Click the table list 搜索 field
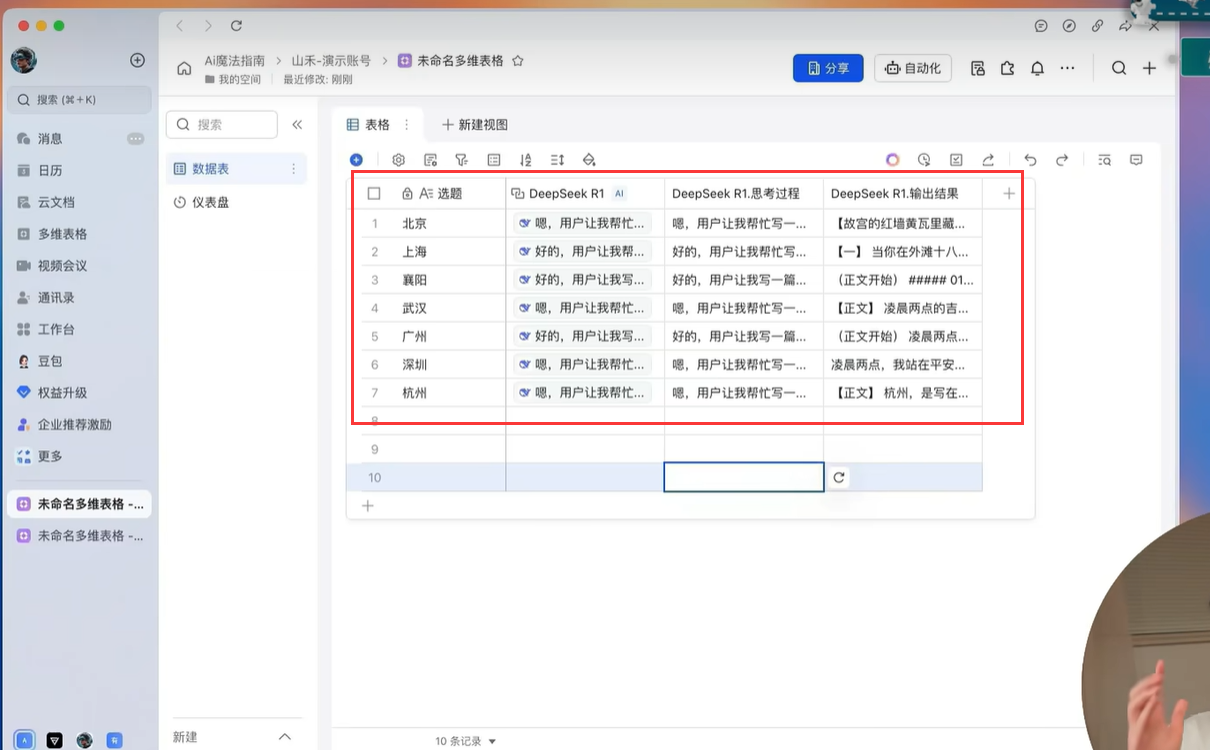This screenshot has width=1210, height=750. [222, 125]
